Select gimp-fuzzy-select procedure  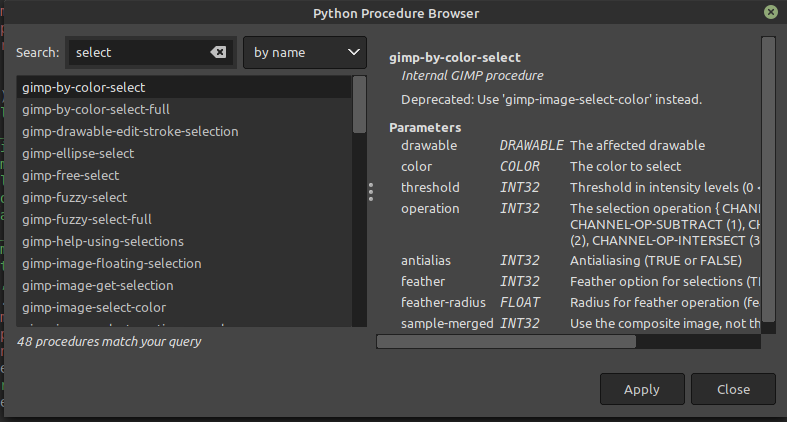(x=75, y=198)
